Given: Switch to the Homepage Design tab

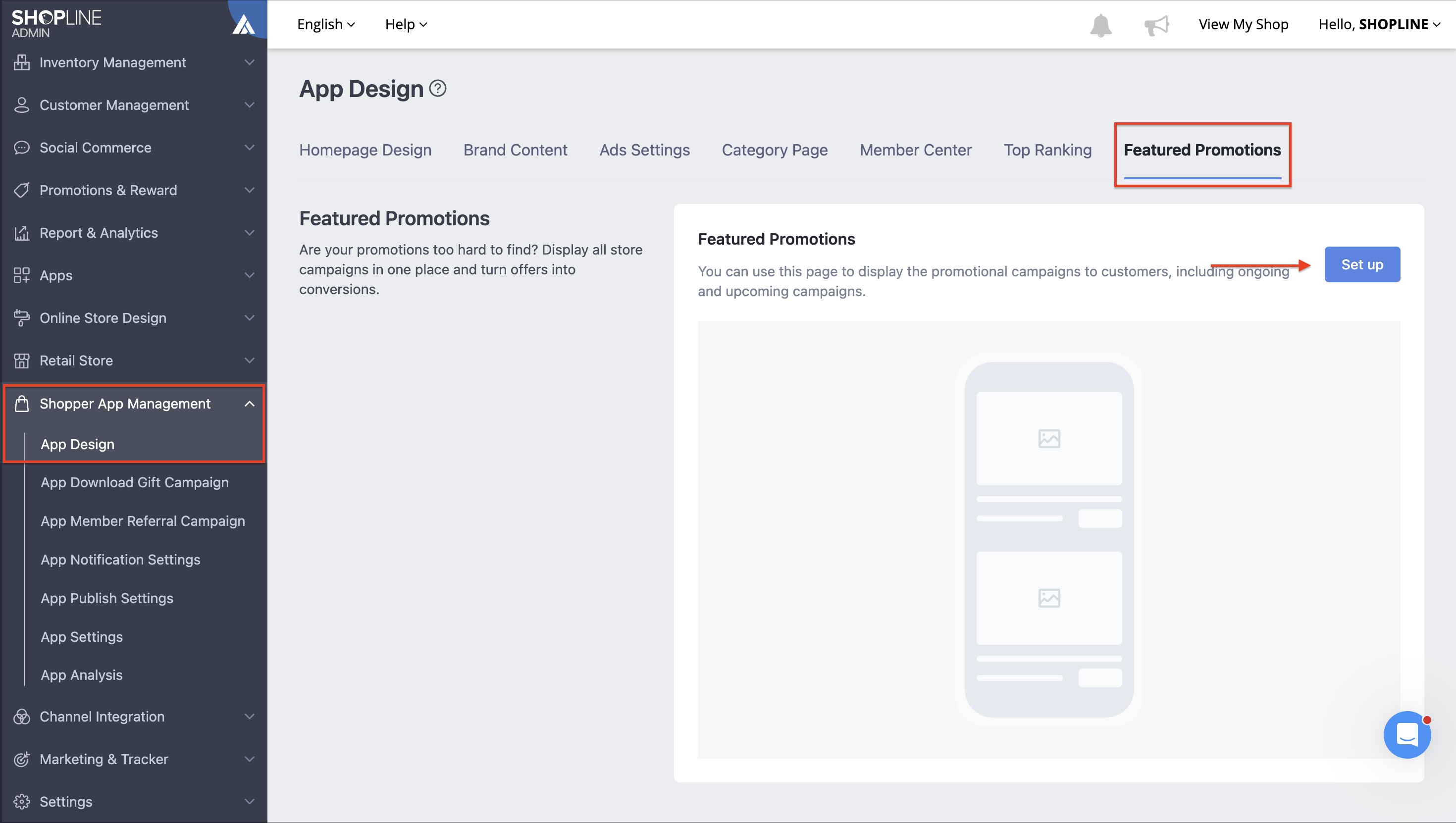Looking at the screenshot, I should (365, 150).
